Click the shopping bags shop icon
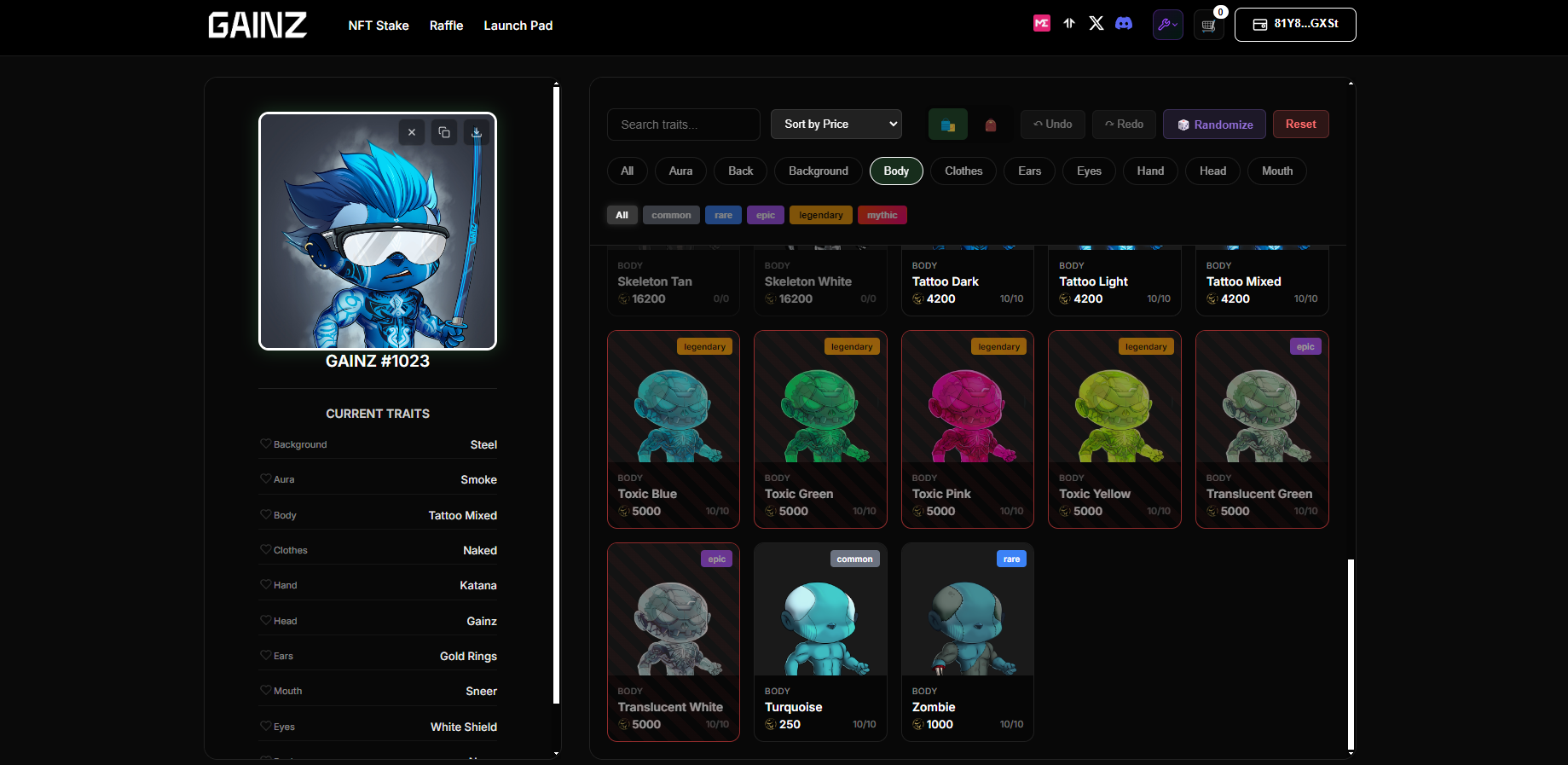 (x=947, y=125)
